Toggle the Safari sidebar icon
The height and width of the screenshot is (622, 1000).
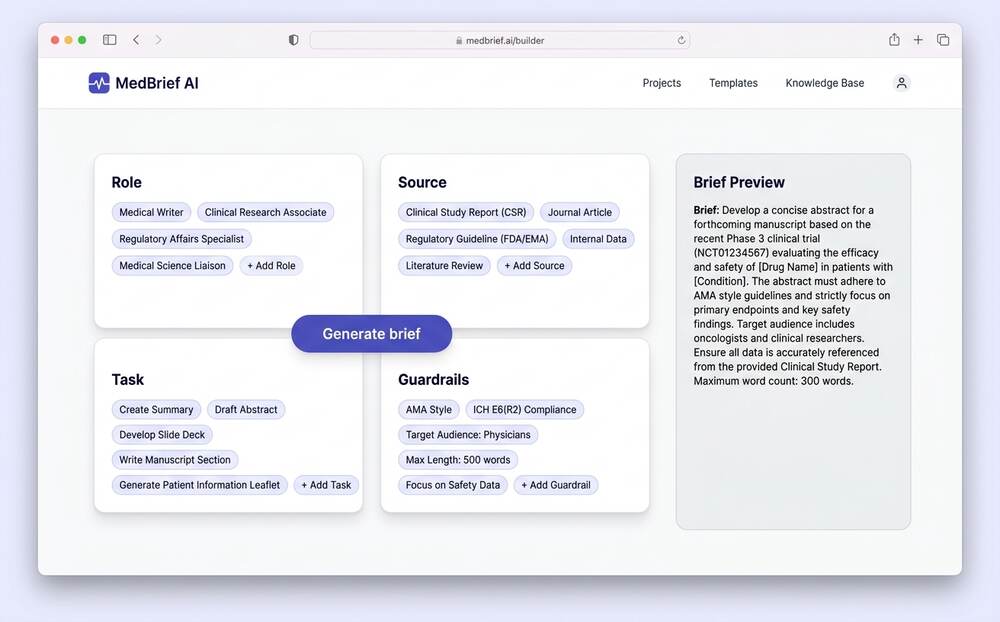[110, 40]
